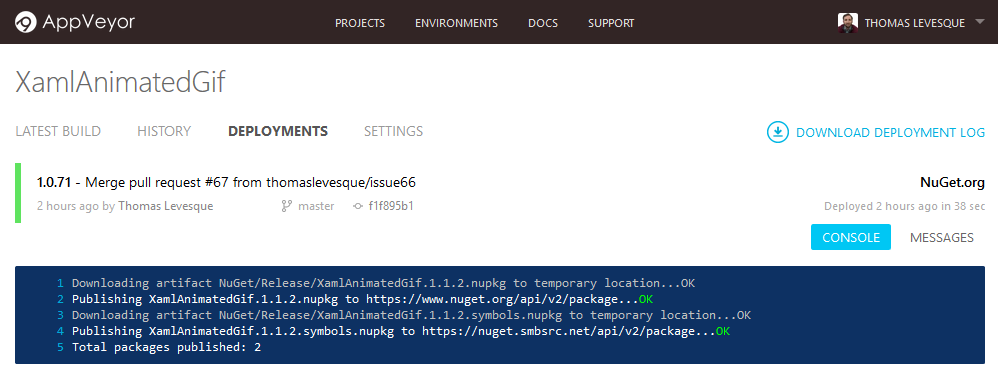
Task: Click the XamlAnimatedGif project title
Action: 120,82
